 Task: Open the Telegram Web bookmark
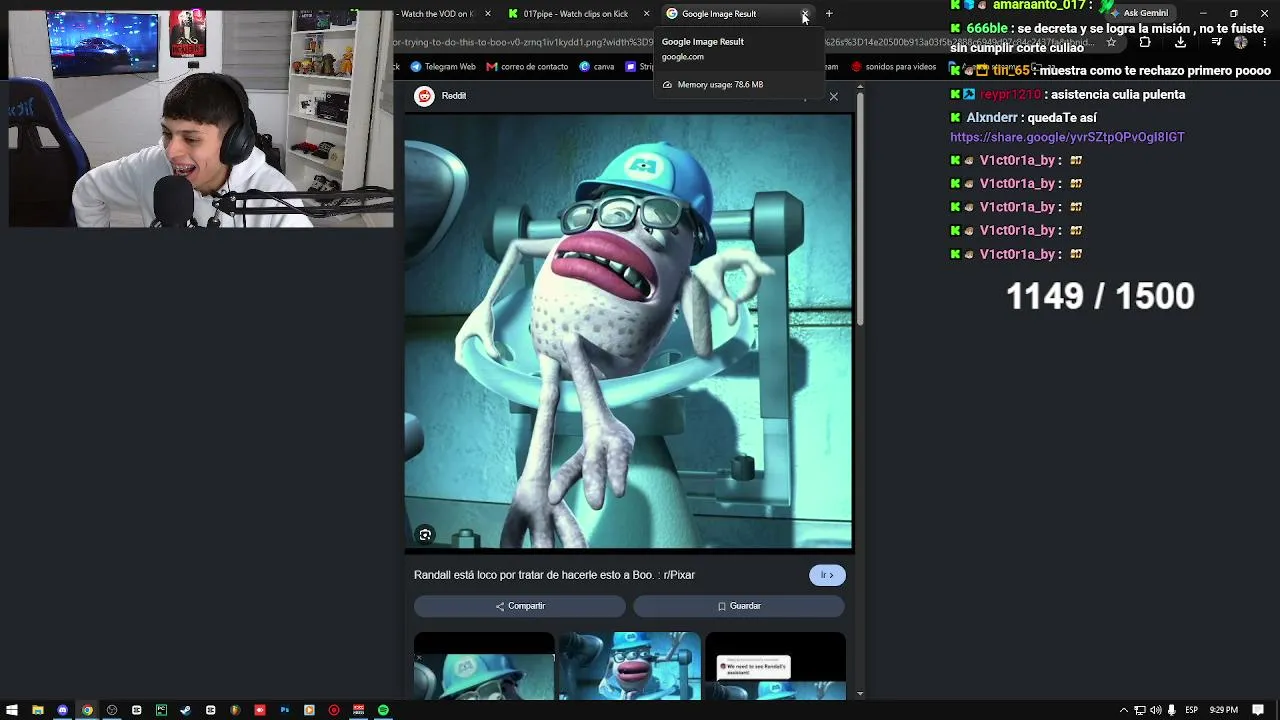tap(443, 67)
